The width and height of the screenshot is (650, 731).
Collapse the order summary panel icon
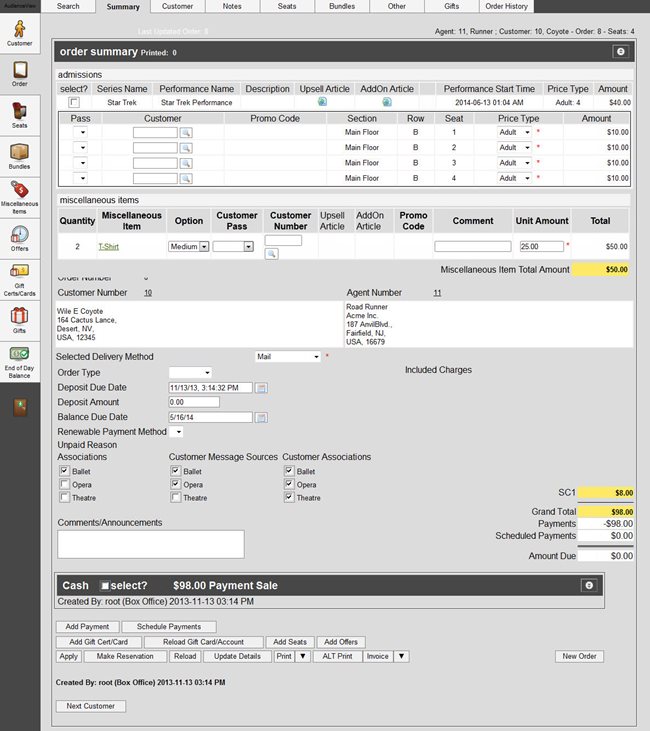click(621, 52)
